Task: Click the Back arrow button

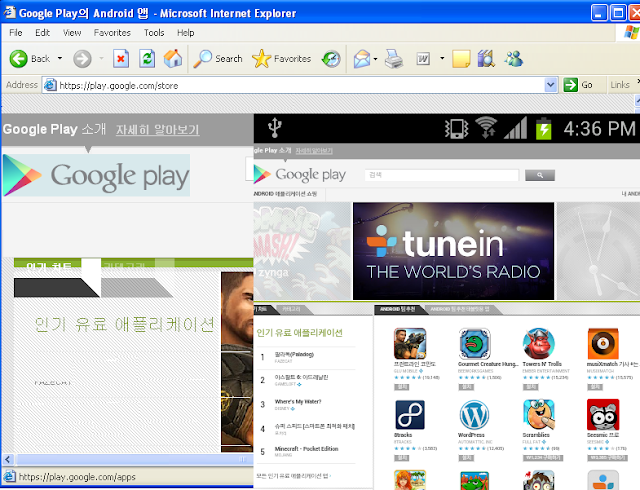Action: [18, 59]
